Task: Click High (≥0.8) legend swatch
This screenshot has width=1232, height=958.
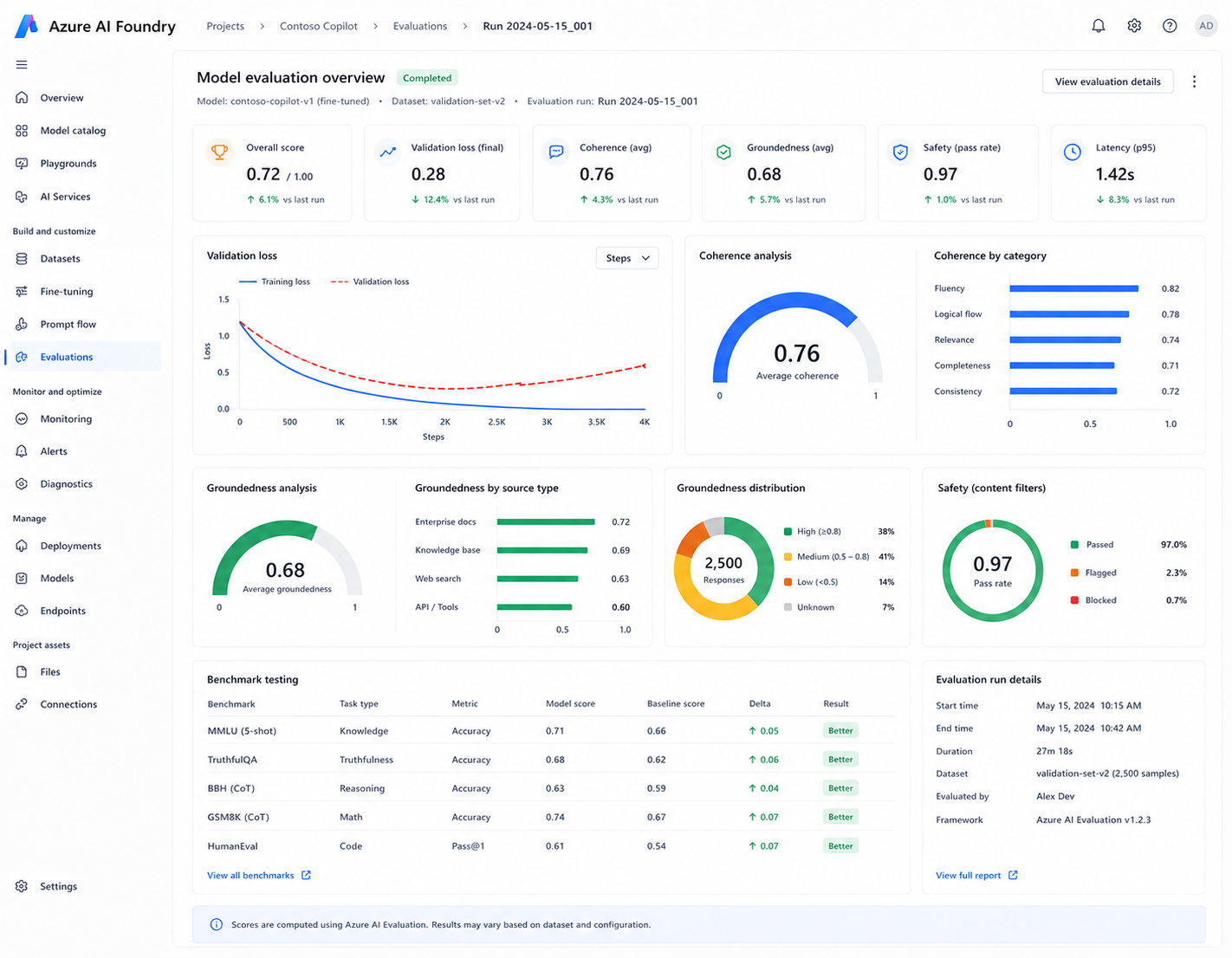Action: coord(788,532)
